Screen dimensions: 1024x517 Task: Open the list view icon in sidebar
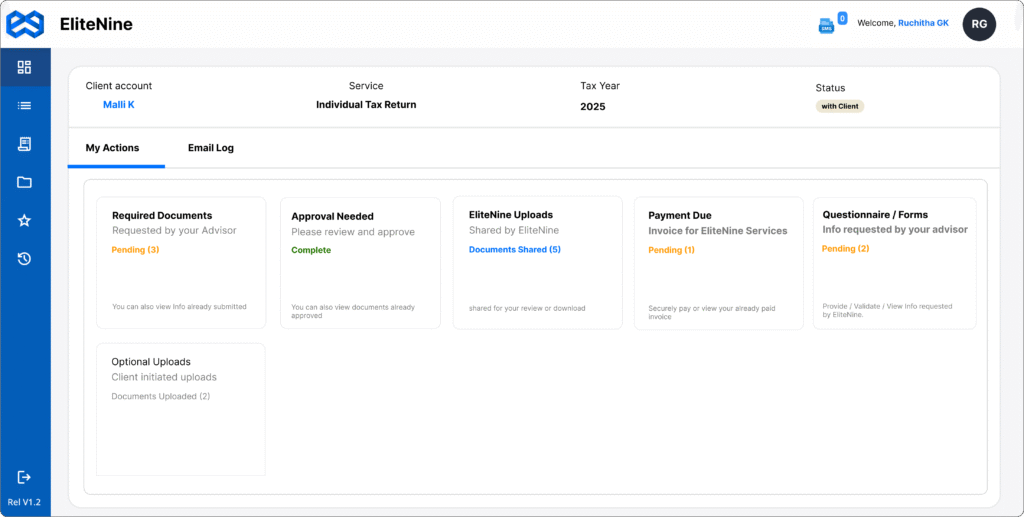click(x=25, y=106)
